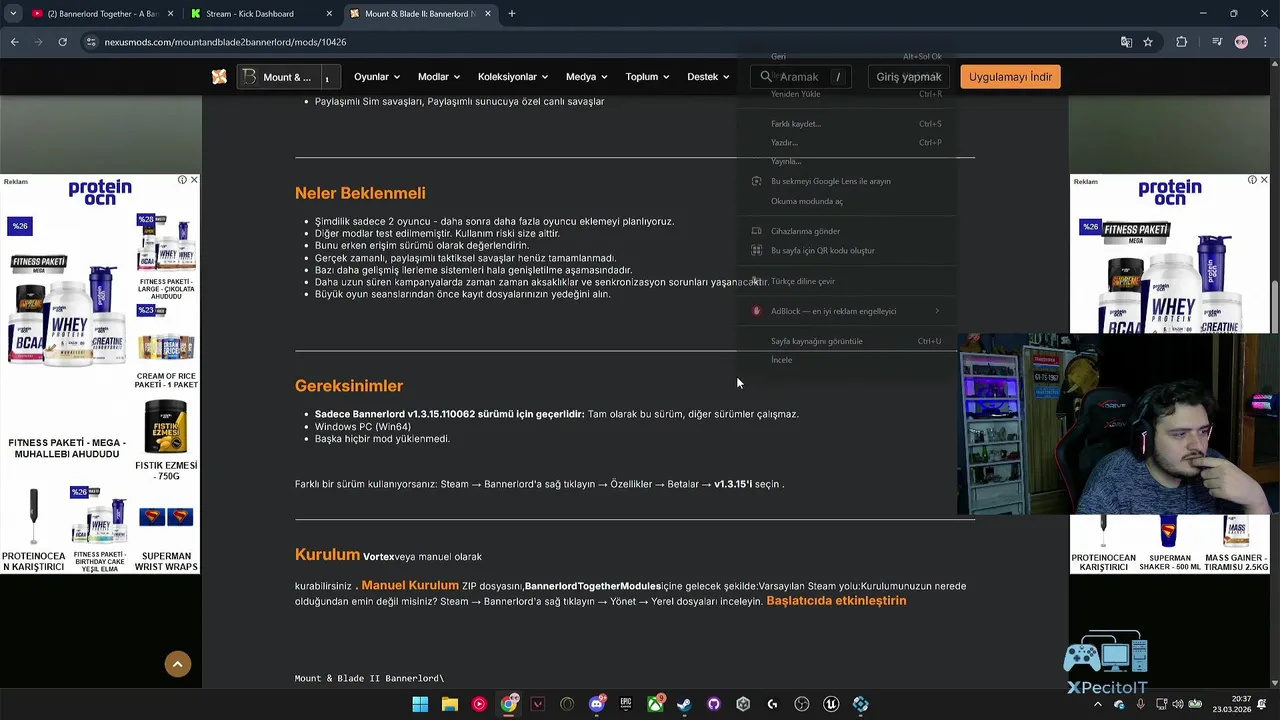
Task: Expand the Koleksiyonlar menu
Action: (x=513, y=77)
